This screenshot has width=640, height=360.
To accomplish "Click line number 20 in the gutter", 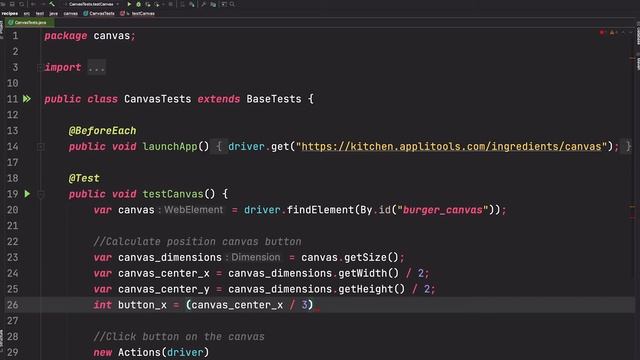I will tap(13, 210).
